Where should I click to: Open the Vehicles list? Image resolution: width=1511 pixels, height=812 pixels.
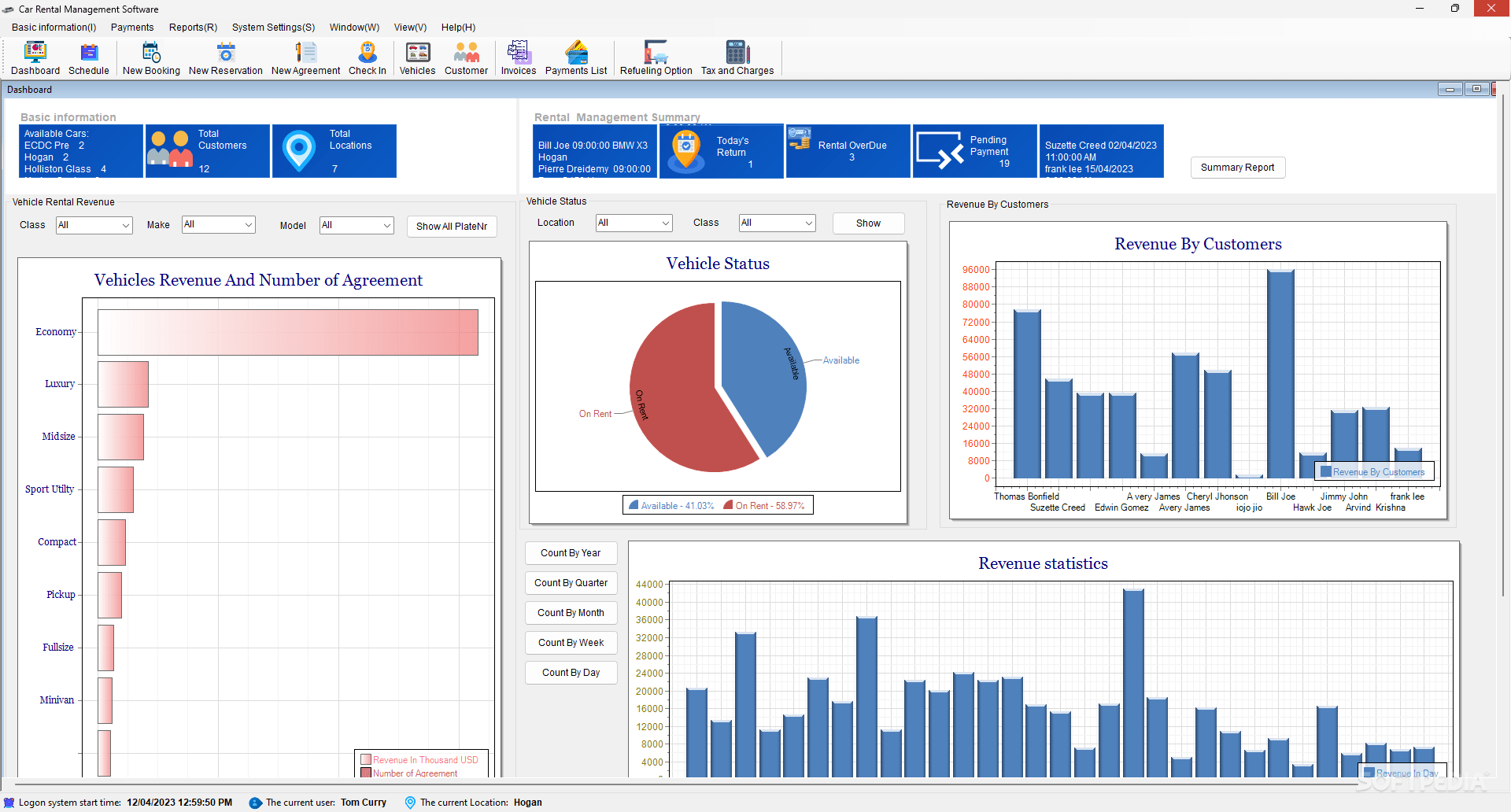point(416,57)
